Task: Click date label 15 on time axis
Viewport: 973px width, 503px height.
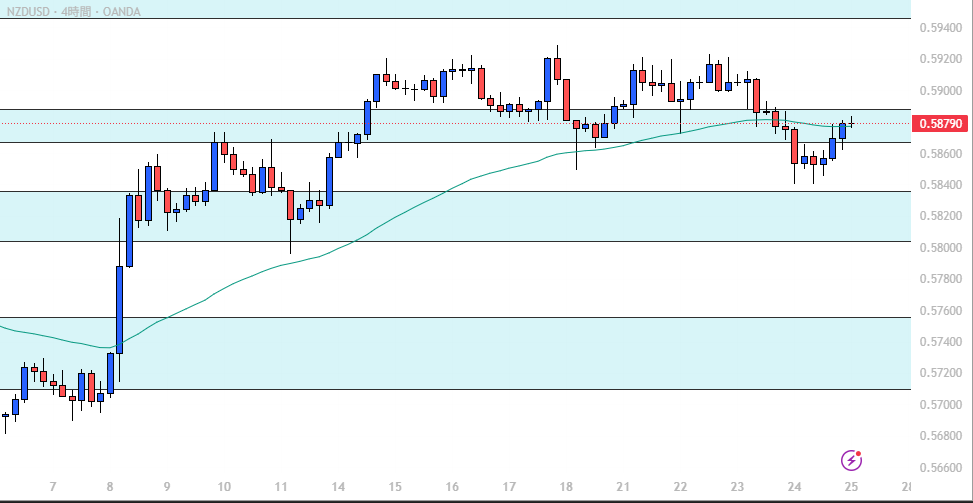Action: click(x=395, y=487)
